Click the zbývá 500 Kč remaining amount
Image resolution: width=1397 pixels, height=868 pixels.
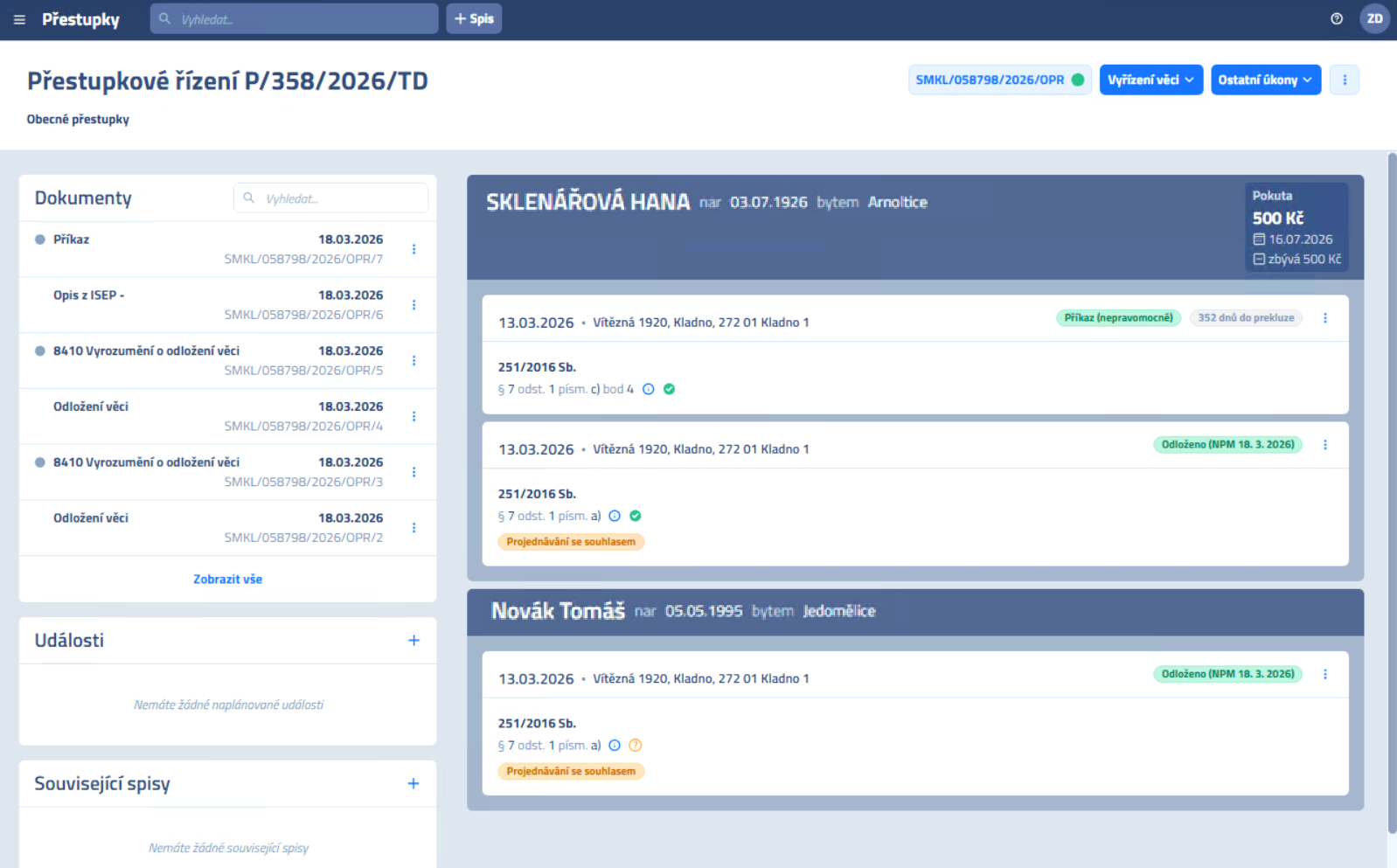tap(1297, 260)
